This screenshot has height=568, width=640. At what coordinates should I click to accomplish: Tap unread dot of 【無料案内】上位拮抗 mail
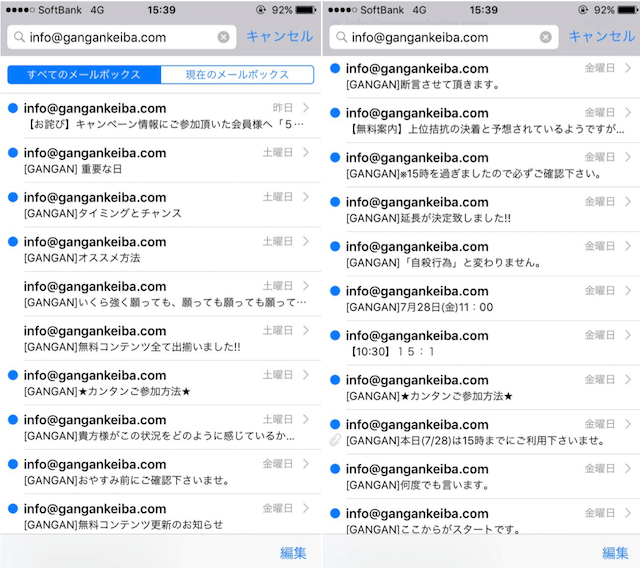point(335,113)
